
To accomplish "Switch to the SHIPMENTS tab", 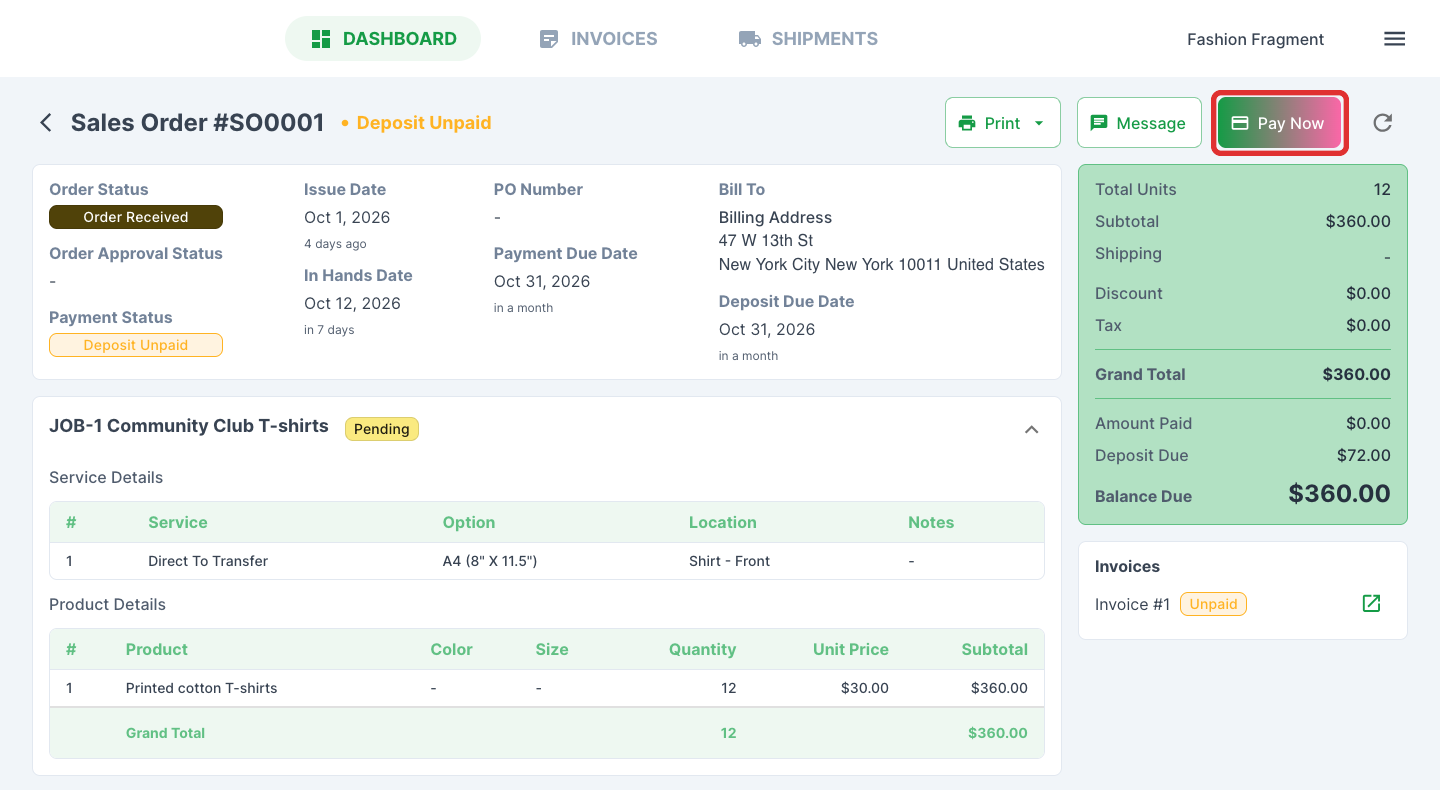I will click(x=808, y=39).
